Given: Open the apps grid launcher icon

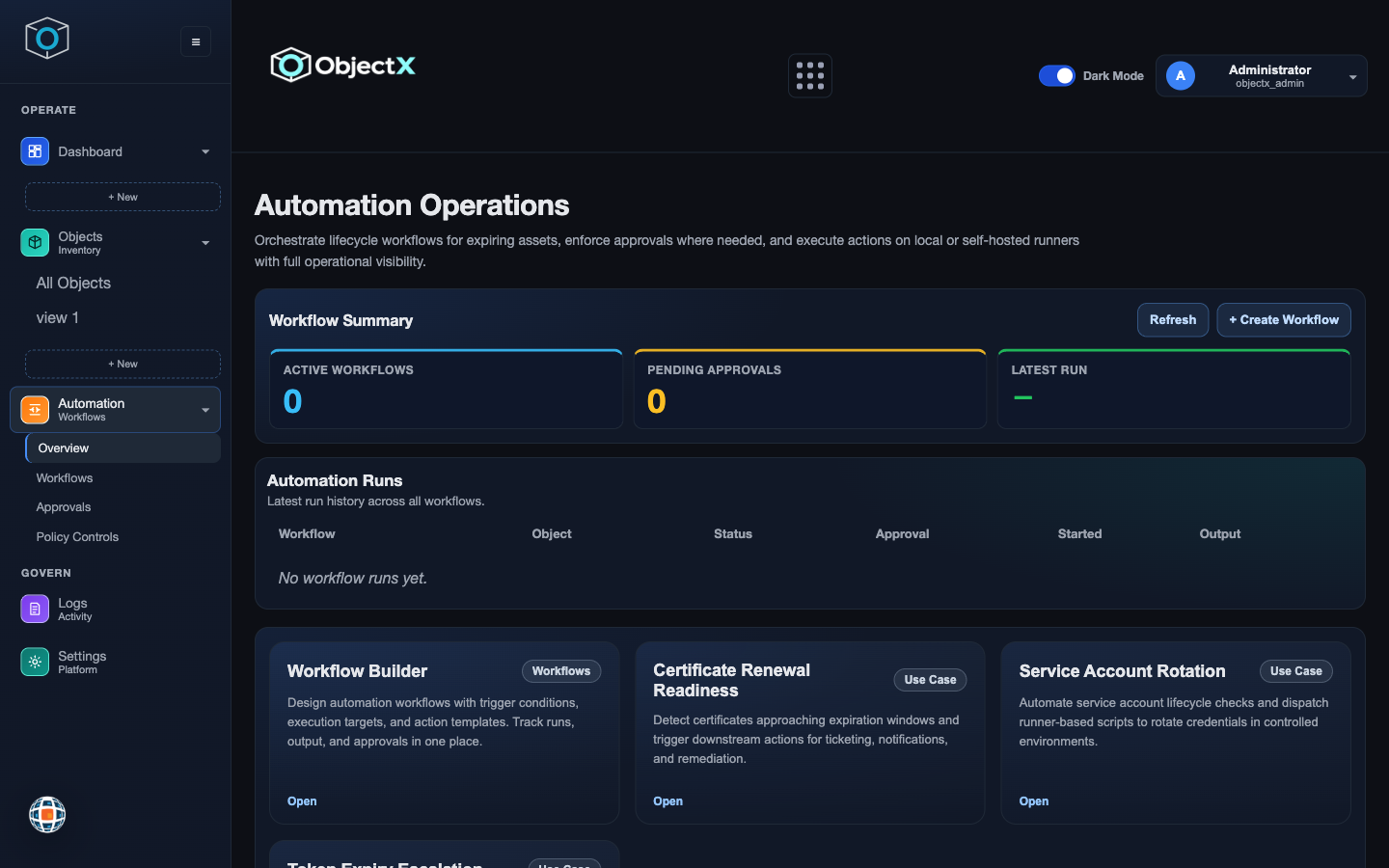Looking at the screenshot, I should point(810,76).
